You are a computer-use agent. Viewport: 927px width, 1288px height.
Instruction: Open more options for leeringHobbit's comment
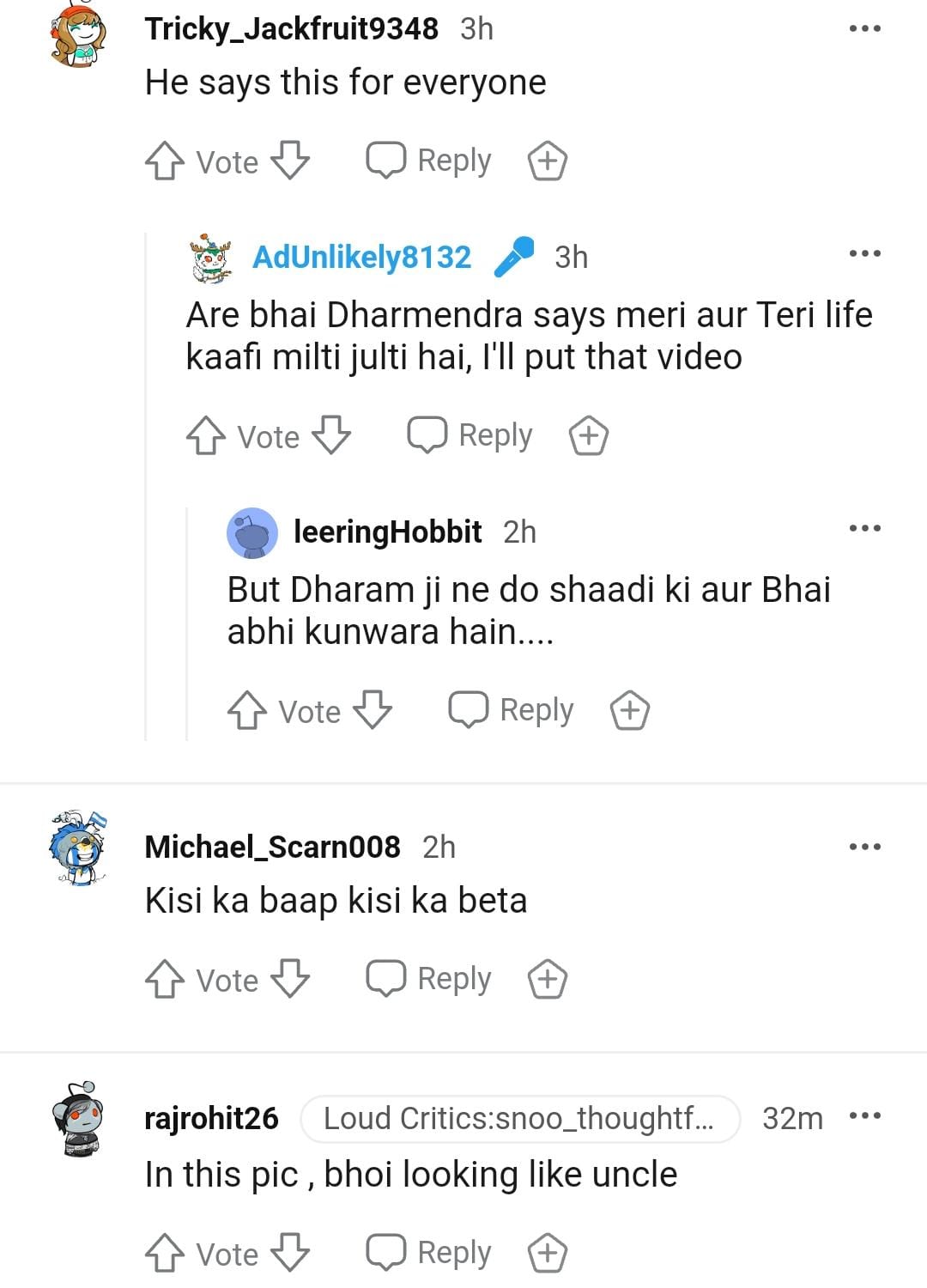864,529
